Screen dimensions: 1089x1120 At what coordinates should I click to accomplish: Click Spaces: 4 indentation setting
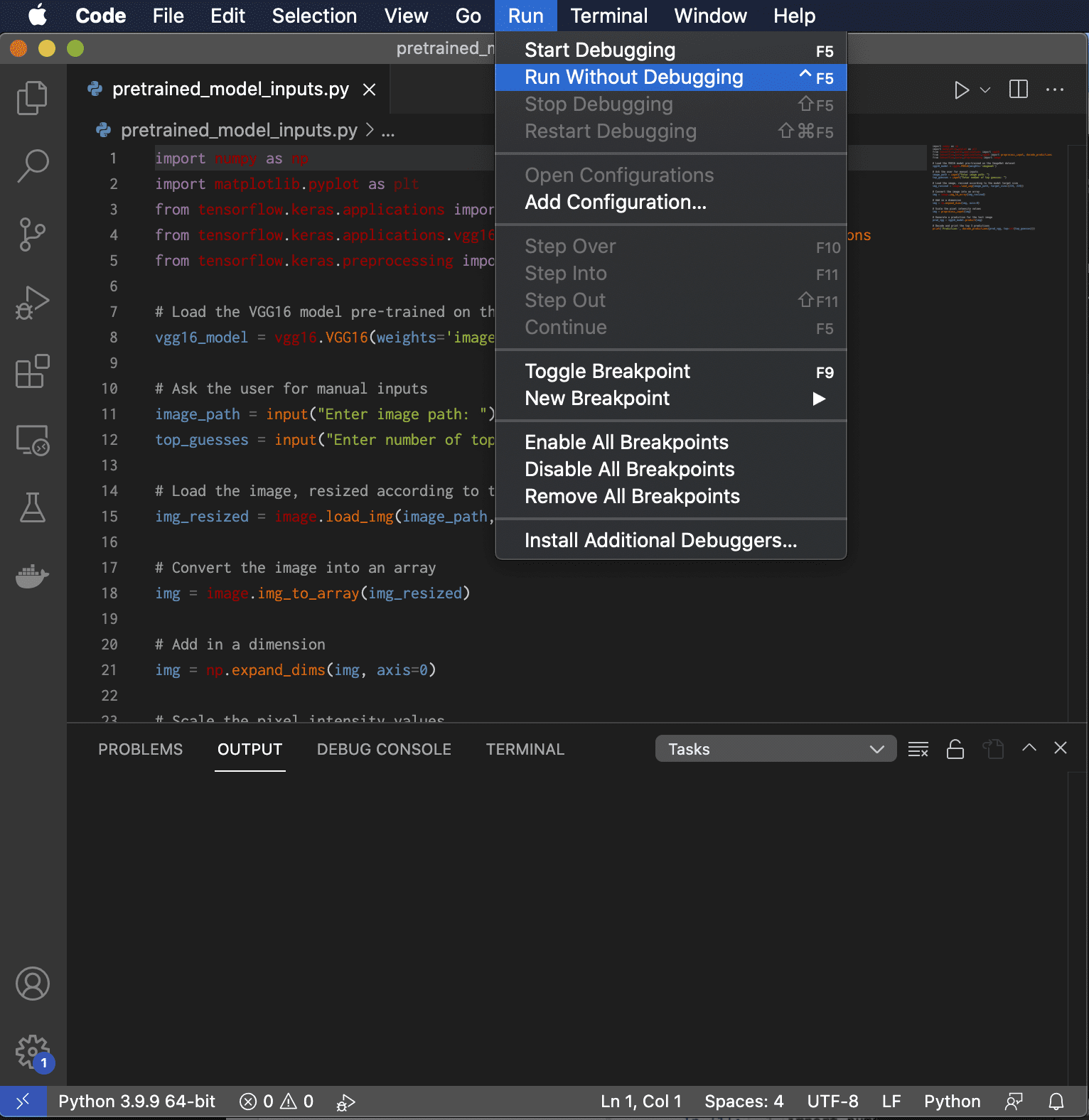click(744, 1102)
